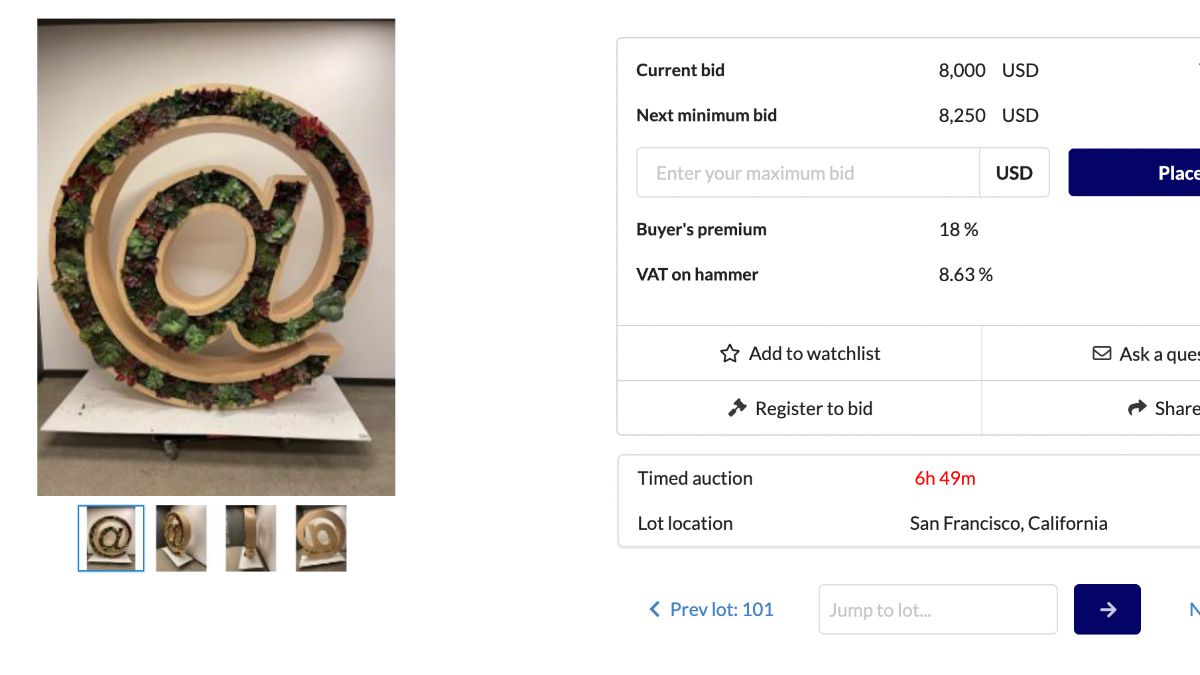Click the star icon for watchlist
Image resolution: width=1200 pixels, height=675 pixels.
pyautogui.click(x=730, y=353)
